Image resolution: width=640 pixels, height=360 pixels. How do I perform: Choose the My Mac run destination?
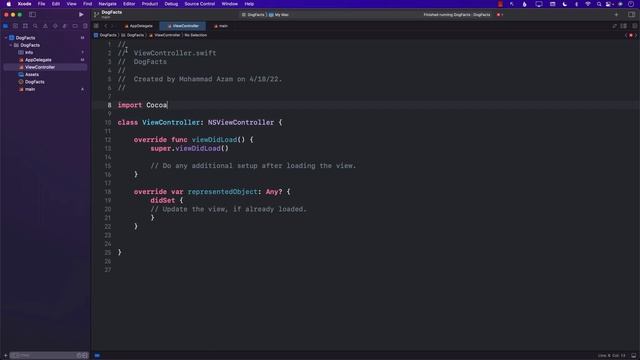[x=279, y=15]
